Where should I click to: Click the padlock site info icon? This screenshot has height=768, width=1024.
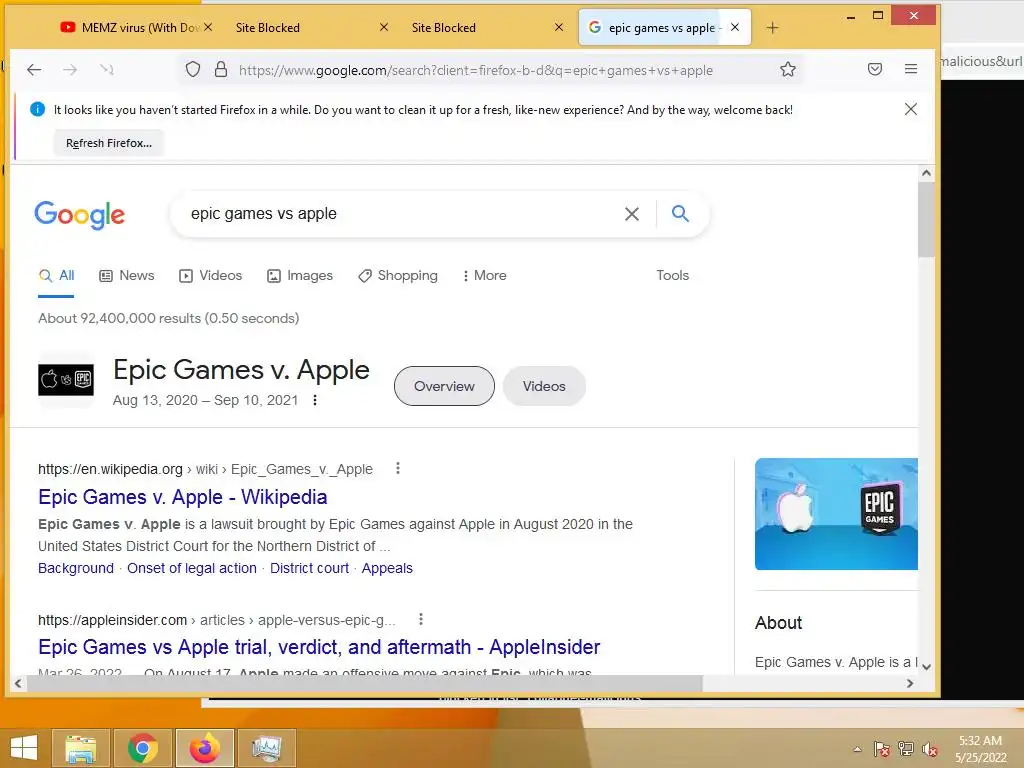(221, 69)
